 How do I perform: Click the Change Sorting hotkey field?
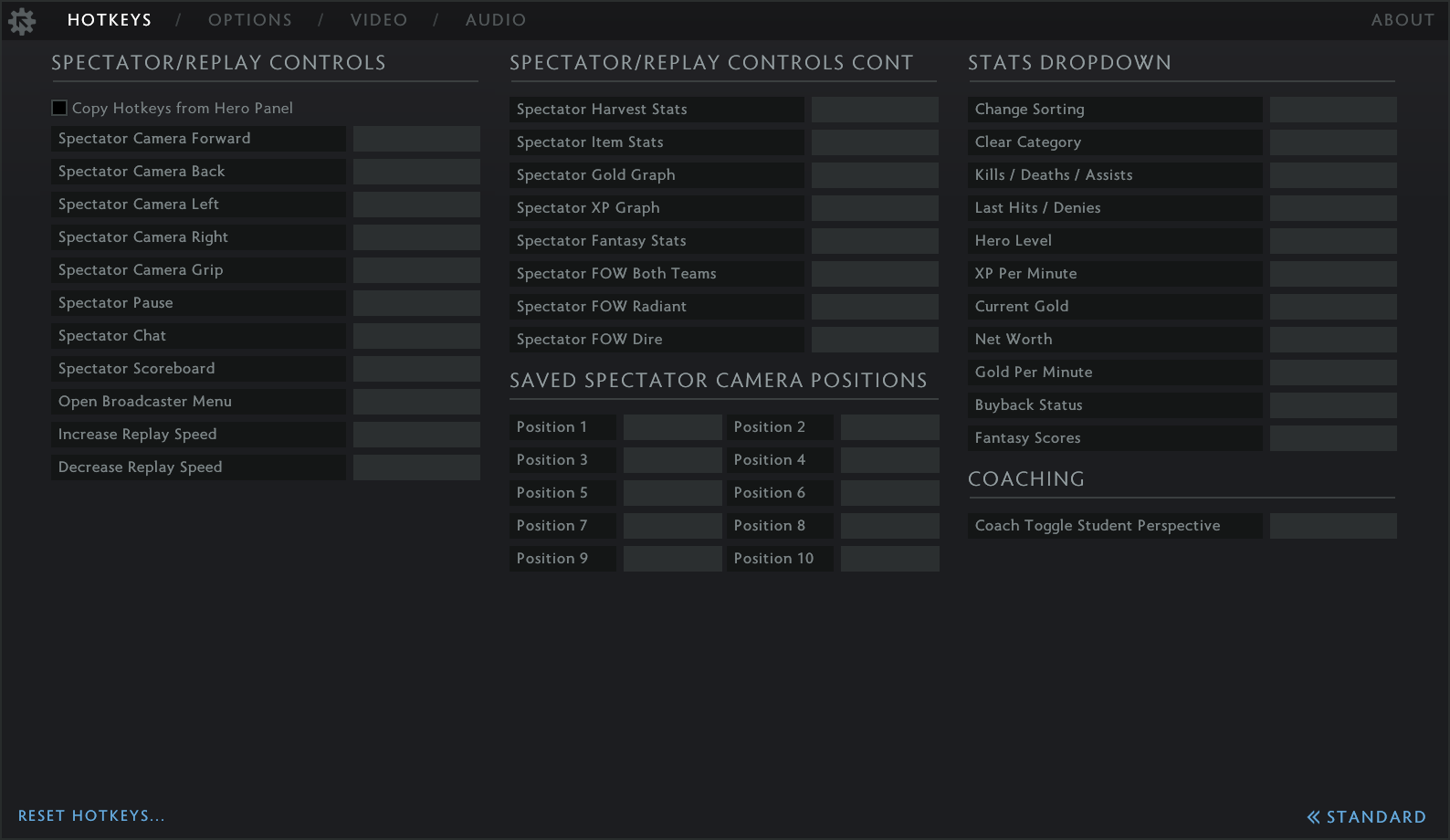tap(1332, 110)
